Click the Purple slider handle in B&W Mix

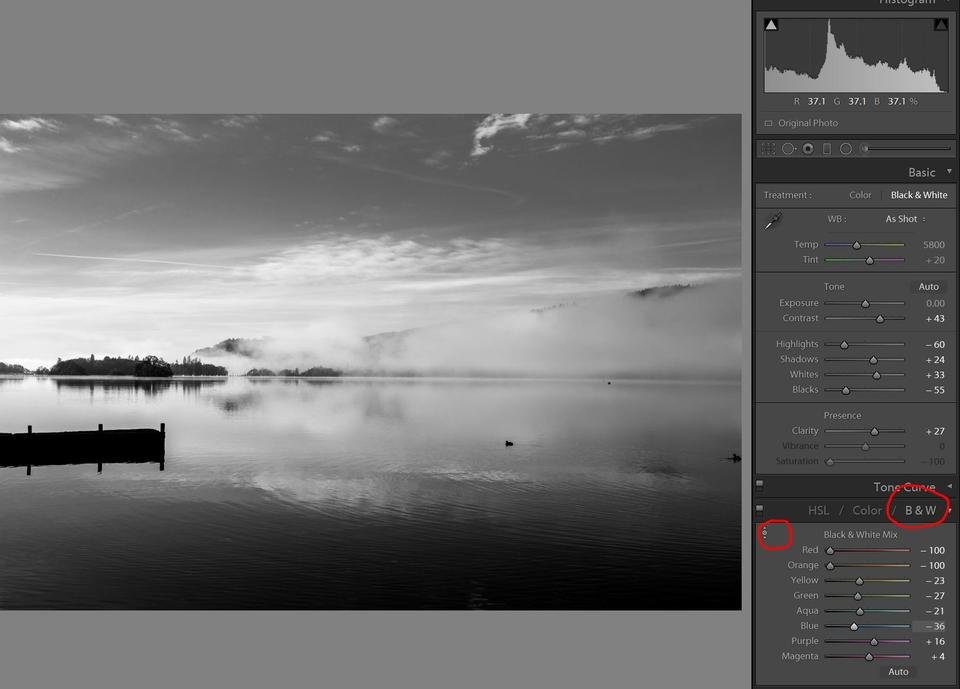coord(874,642)
